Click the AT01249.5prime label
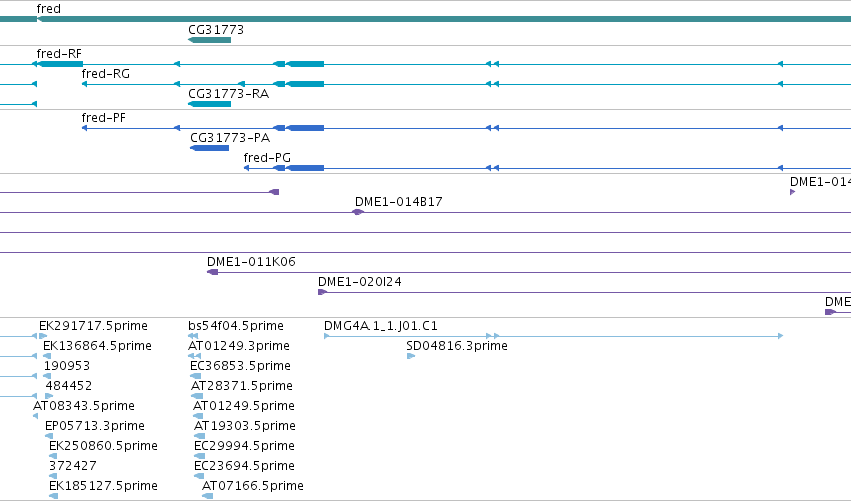851x501 pixels. [244, 406]
